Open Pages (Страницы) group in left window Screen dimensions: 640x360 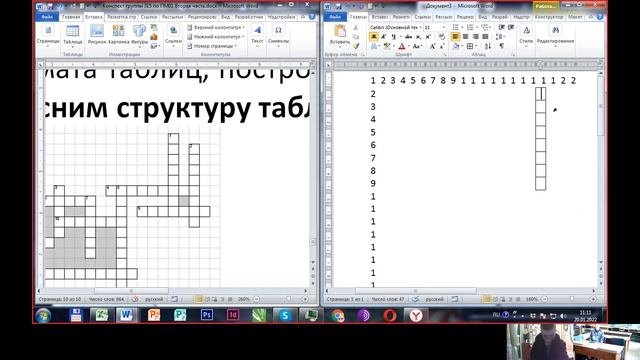(48, 35)
